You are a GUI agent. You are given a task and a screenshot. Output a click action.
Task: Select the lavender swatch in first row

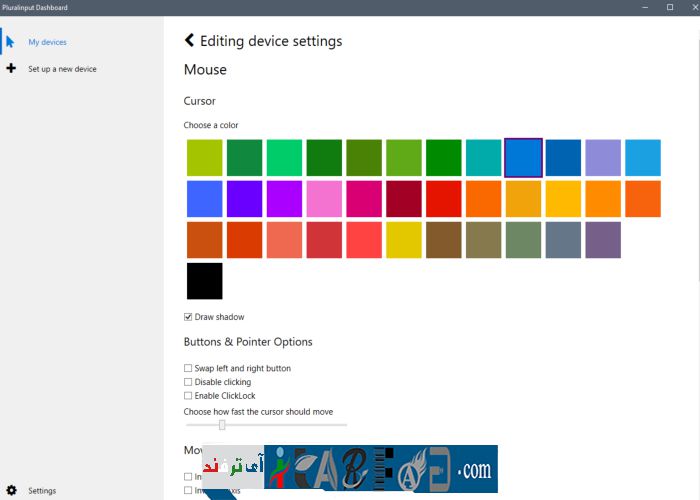[x=603, y=157]
